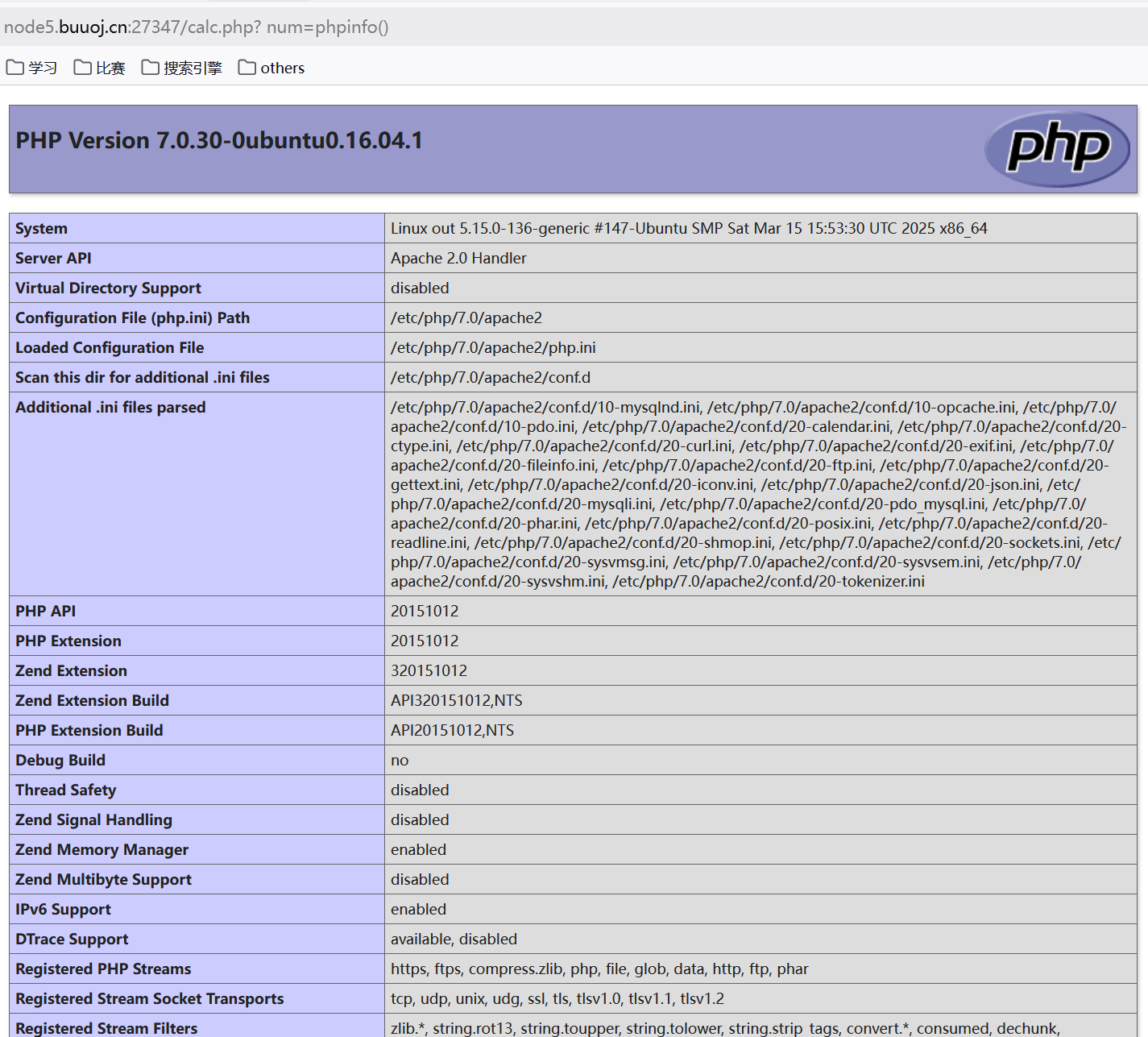Select /etc/php/7.0/apache2/conf.d value
The image size is (1148, 1037).
[x=491, y=377]
